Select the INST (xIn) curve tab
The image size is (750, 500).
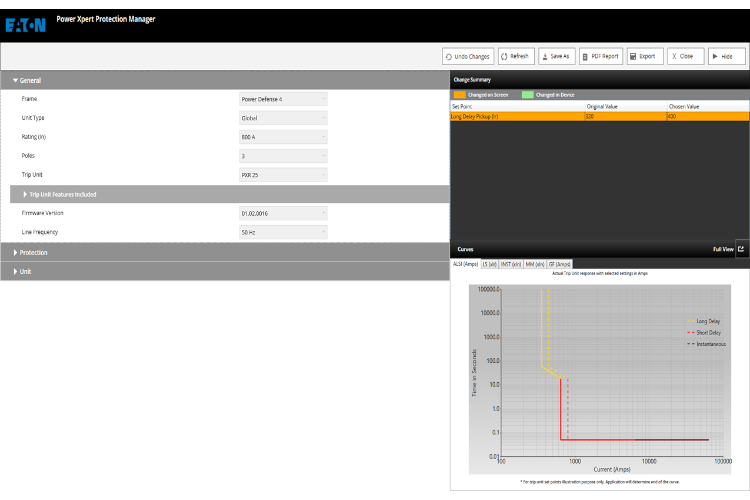click(x=510, y=264)
